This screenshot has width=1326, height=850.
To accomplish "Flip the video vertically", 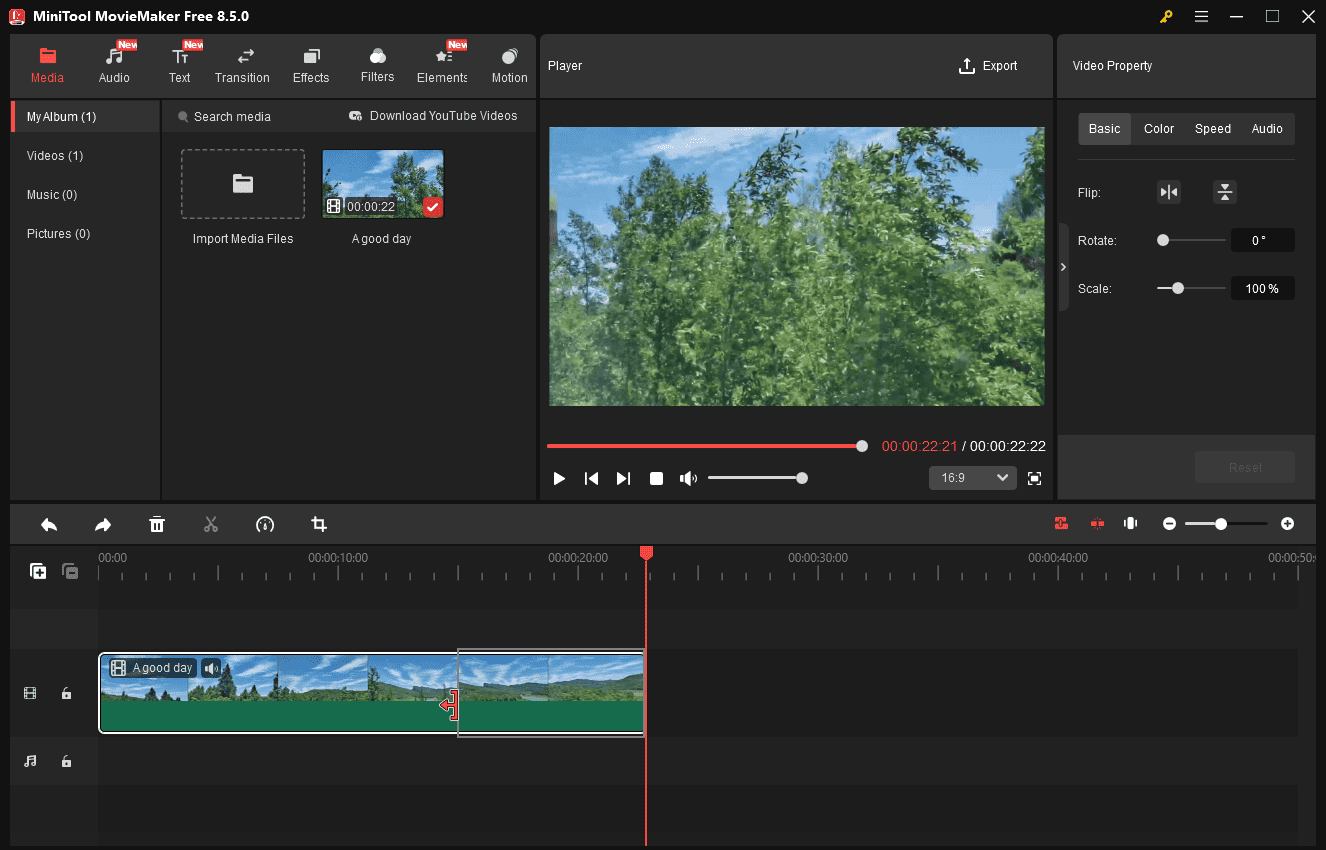I will (1225, 192).
